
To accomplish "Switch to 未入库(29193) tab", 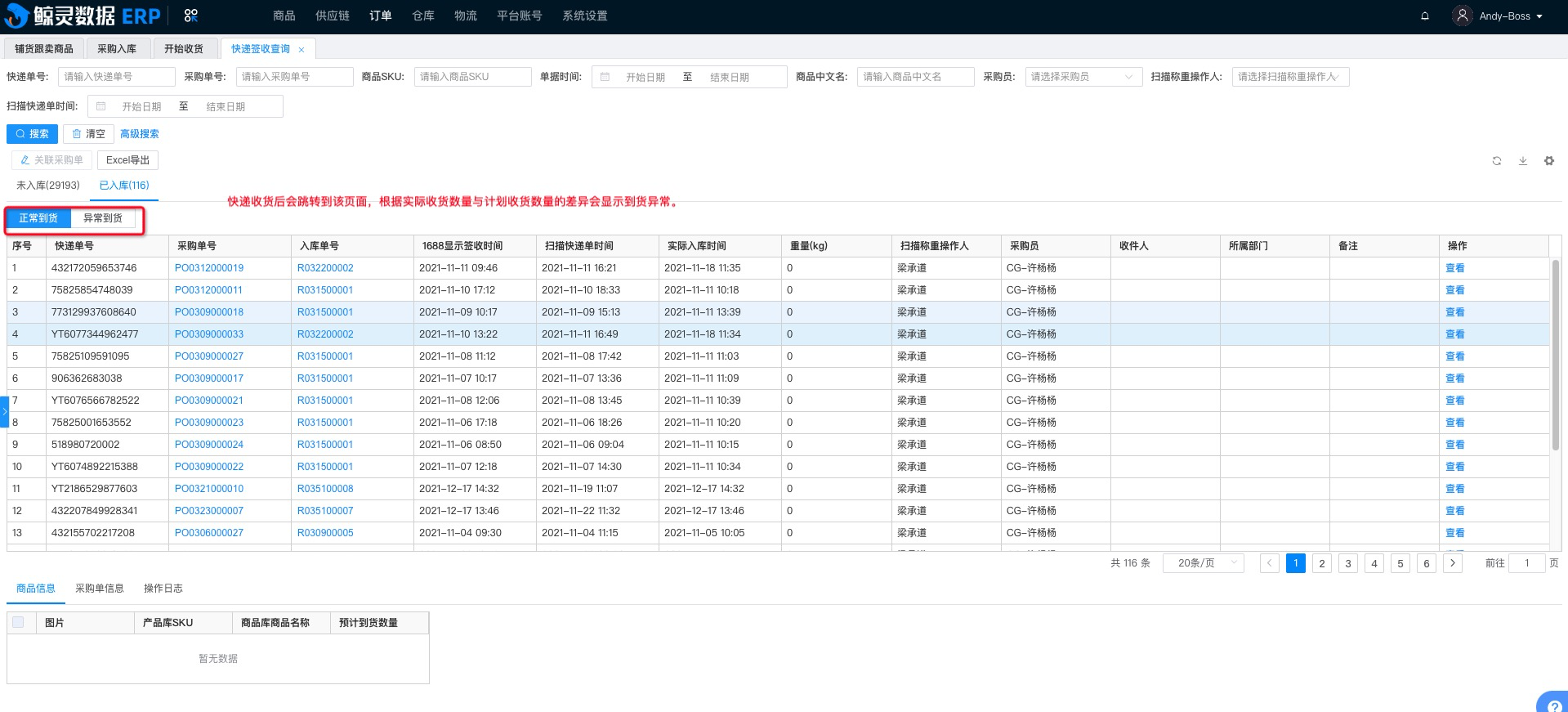I will point(48,186).
